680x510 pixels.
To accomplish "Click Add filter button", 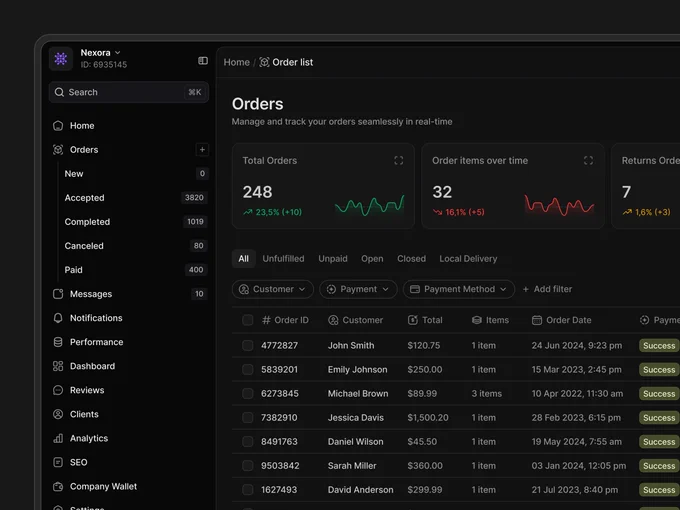I will point(547,289).
